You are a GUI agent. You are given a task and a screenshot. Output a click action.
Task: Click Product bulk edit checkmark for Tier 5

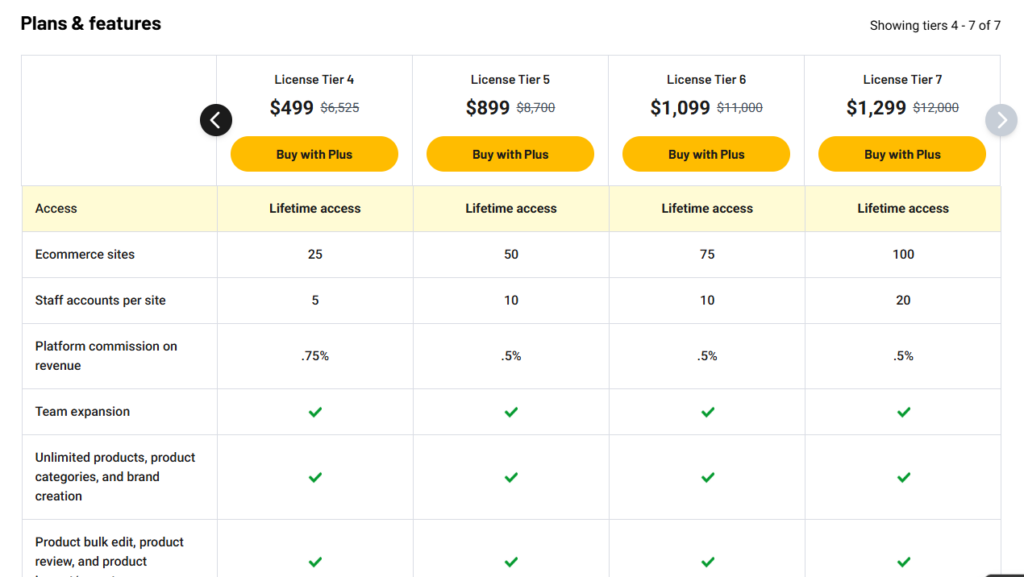[x=511, y=561]
